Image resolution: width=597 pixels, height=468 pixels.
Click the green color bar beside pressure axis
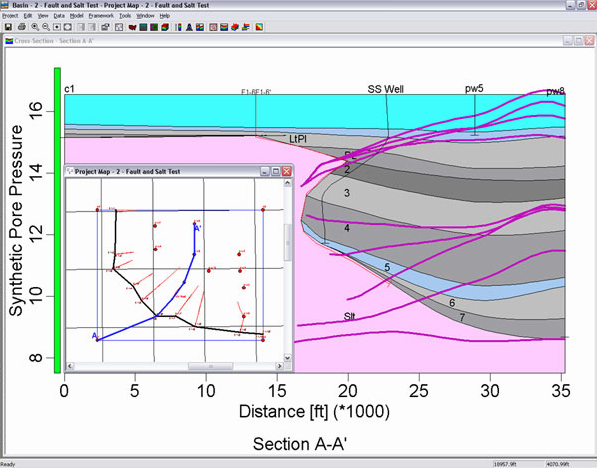click(x=57, y=220)
